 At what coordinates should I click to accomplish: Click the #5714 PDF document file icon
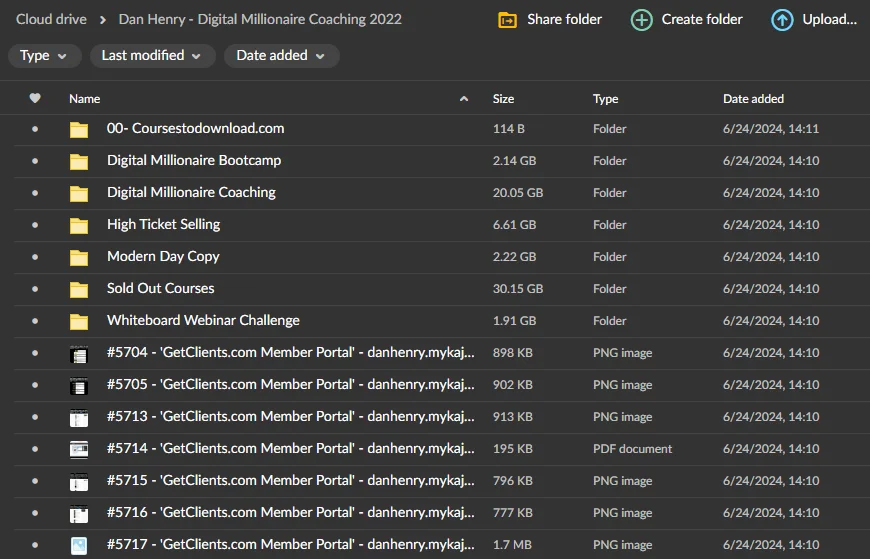[79, 449]
